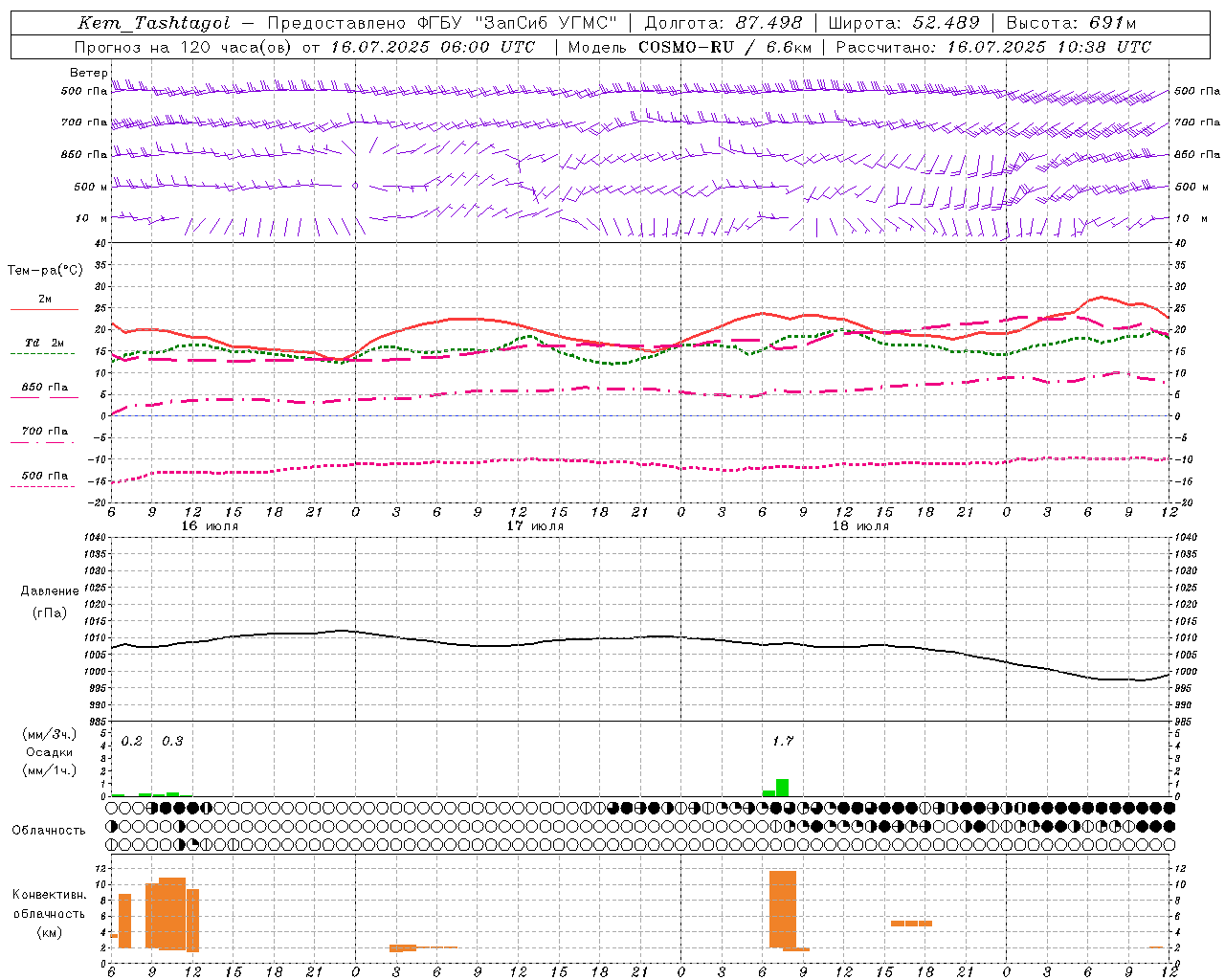
Task: Click the station name Kem_Tashtagol in the header
Action: (153, 24)
